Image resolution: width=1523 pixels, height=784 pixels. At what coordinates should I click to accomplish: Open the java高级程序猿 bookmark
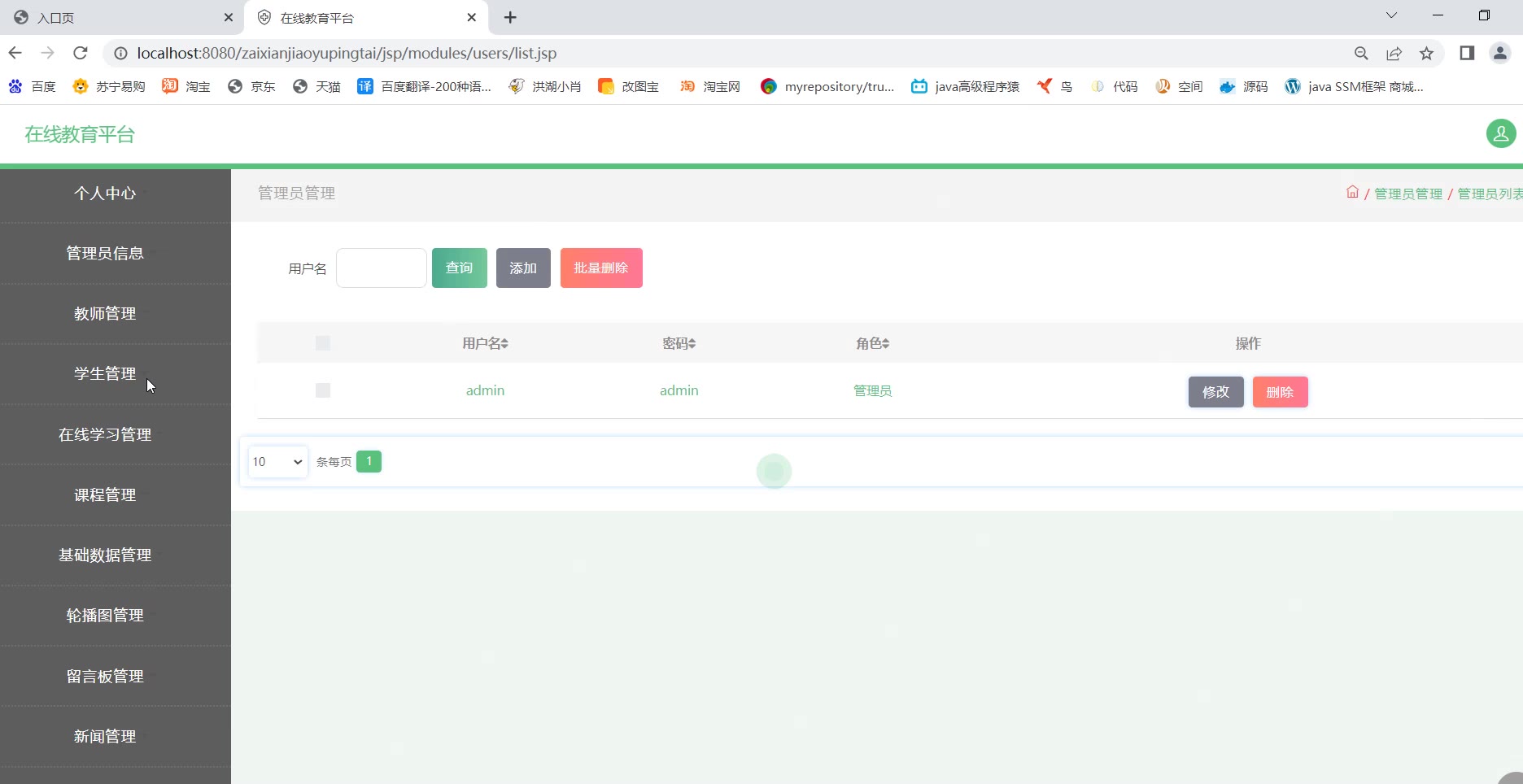[x=965, y=86]
